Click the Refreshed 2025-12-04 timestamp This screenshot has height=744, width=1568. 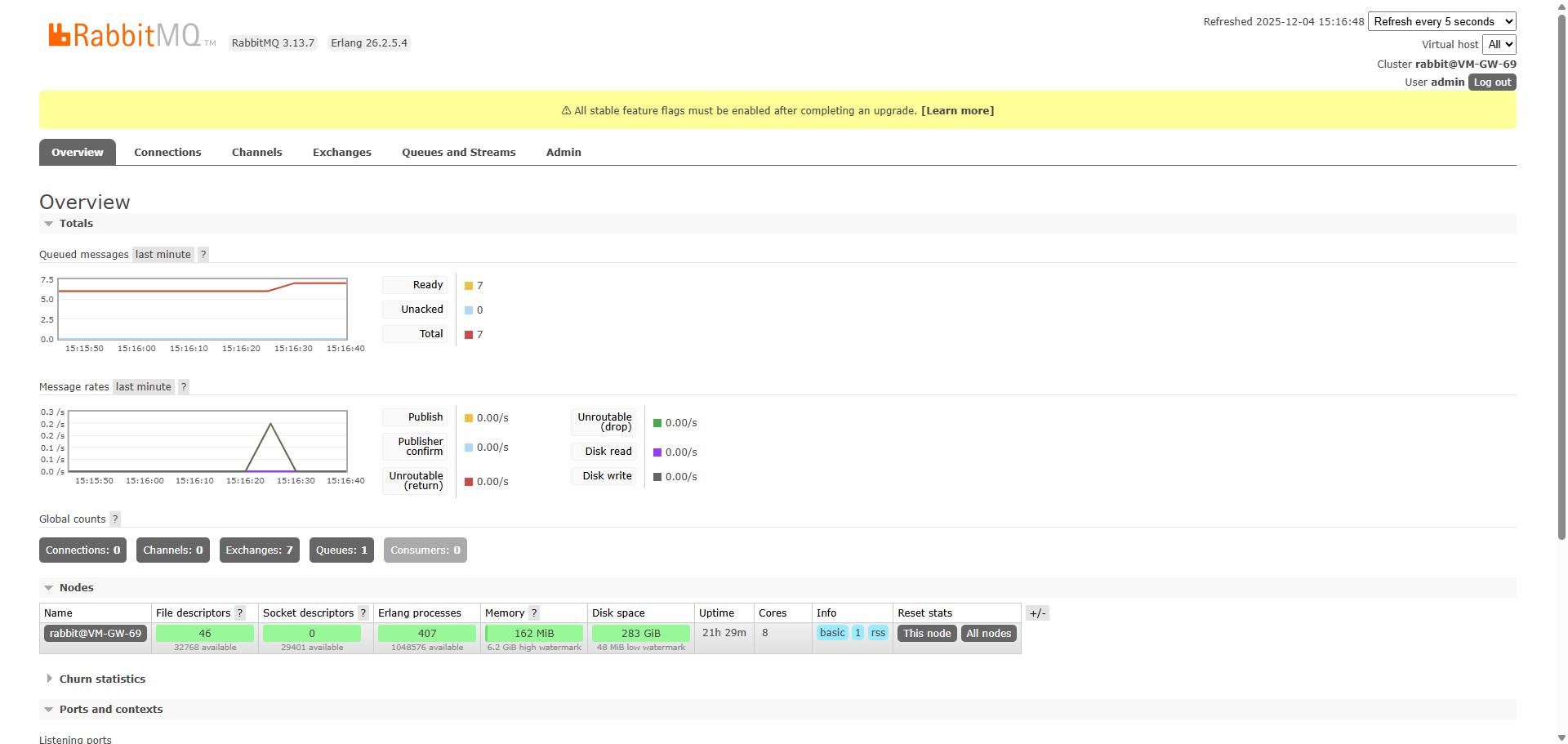[x=1284, y=22]
